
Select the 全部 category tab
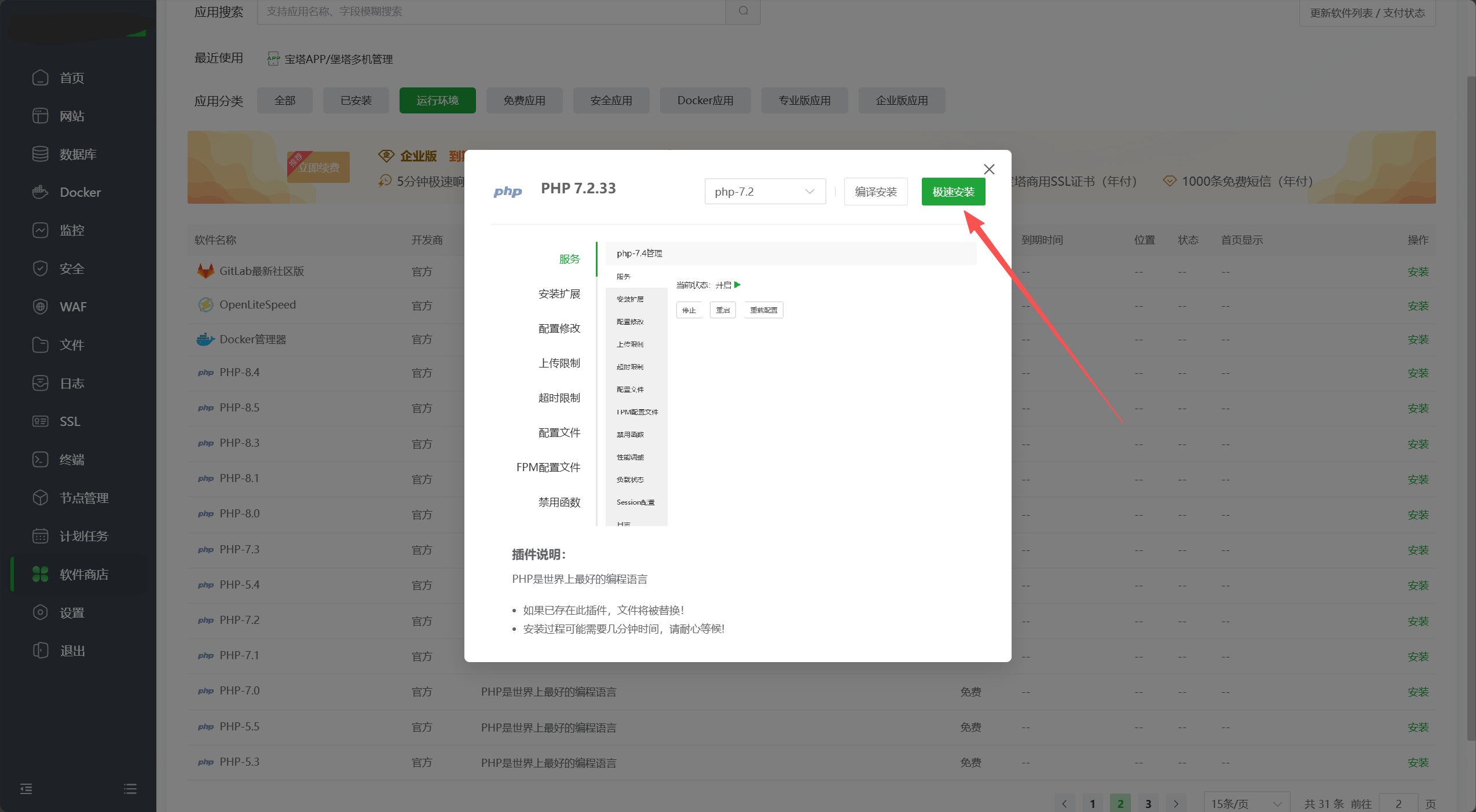click(285, 100)
